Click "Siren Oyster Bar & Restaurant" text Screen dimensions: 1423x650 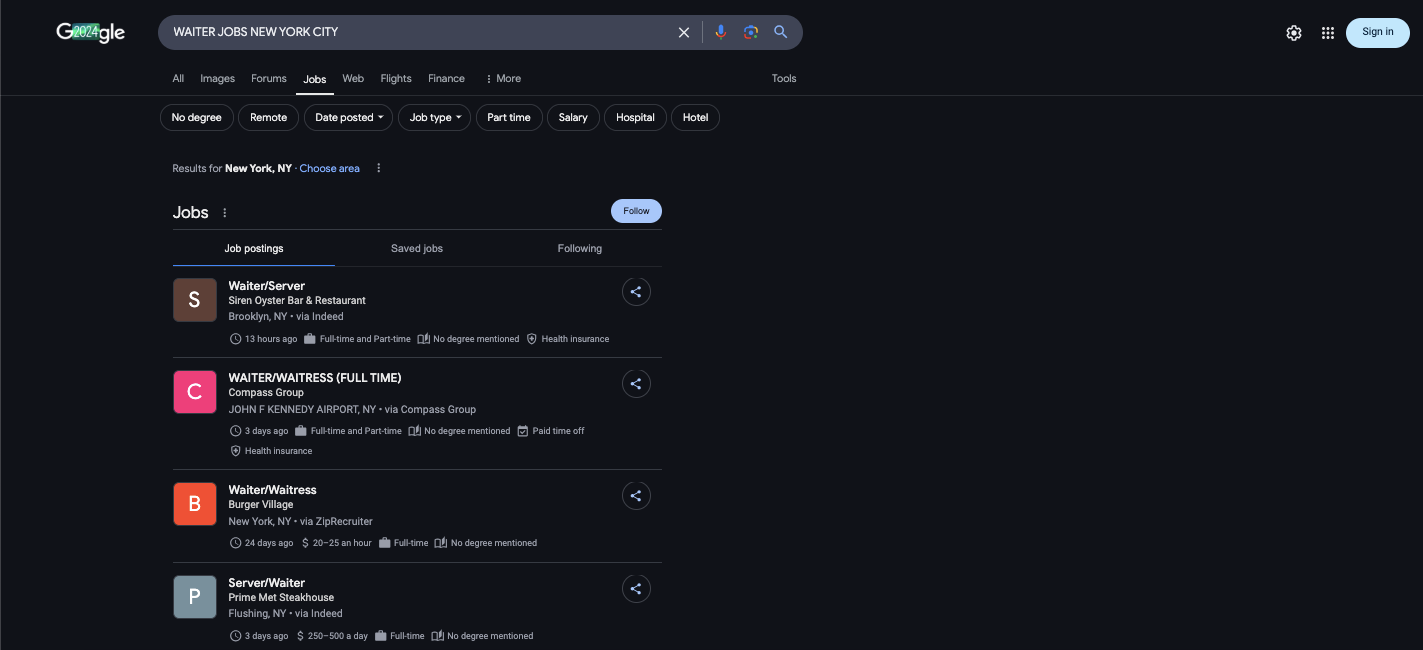click(297, 301)
